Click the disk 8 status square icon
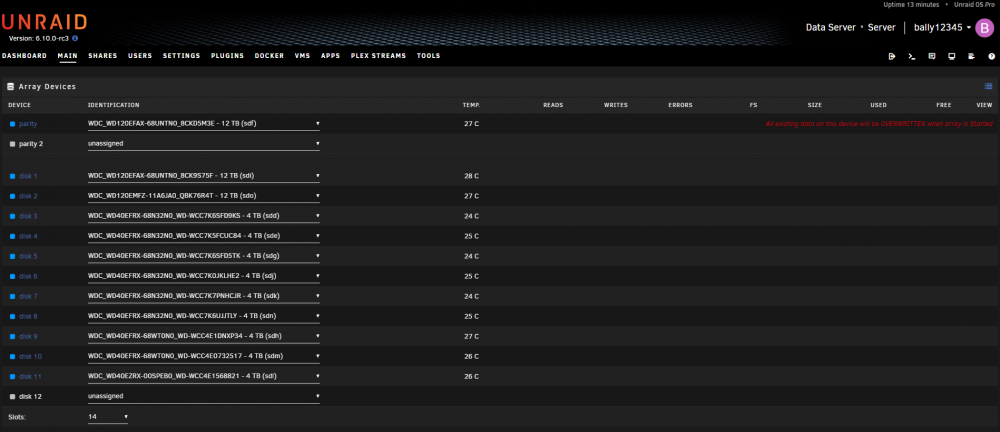The height and width of the screenshot is (432, 1000). pos(12,317)
